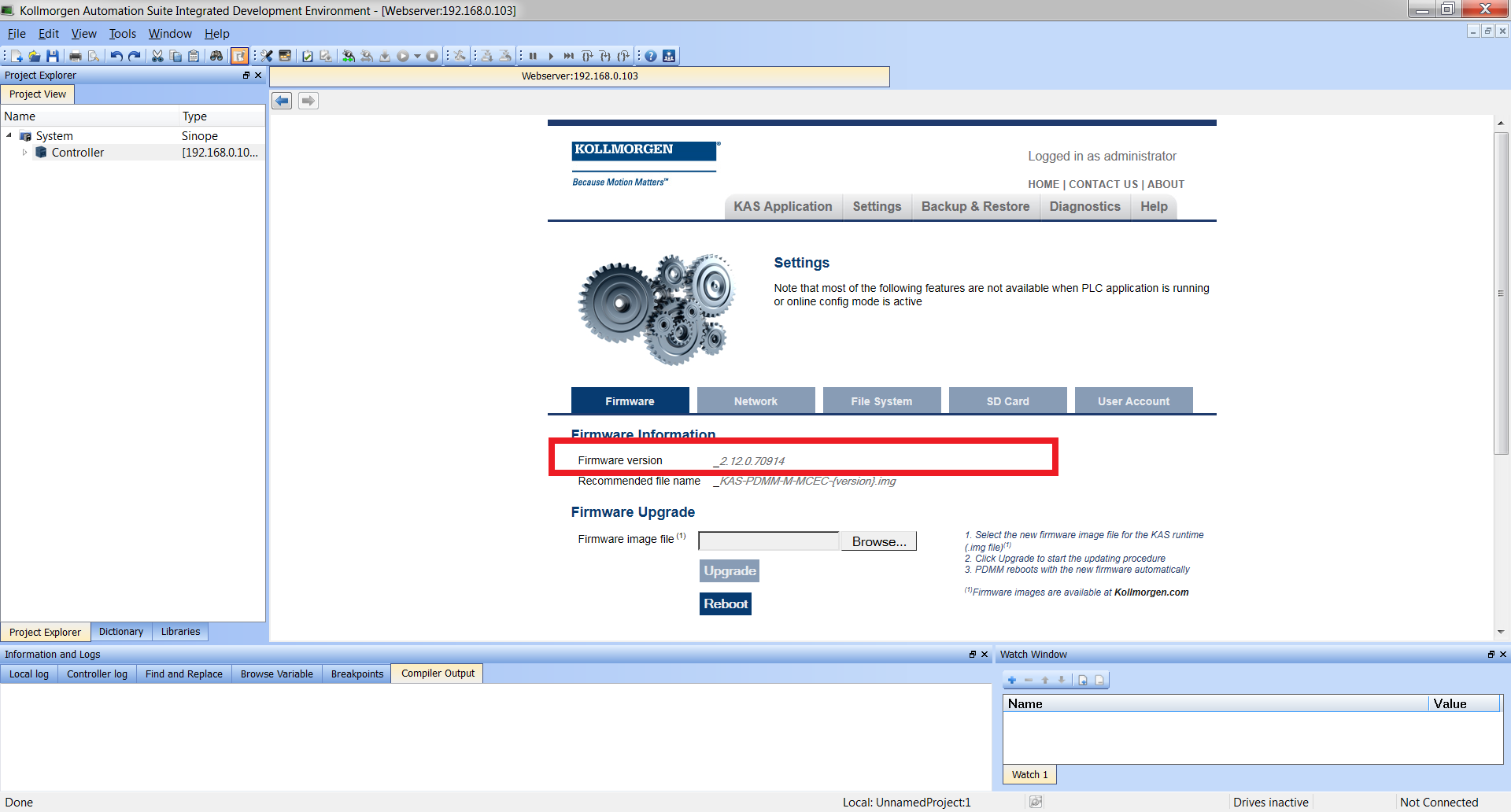
Task: Click the Upgrade button
Action: [x=730, y=570]
